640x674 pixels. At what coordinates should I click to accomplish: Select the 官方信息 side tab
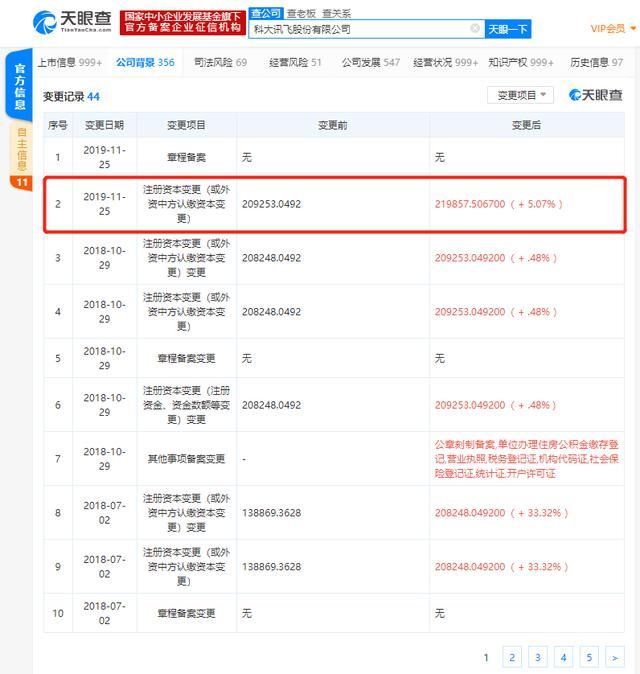click(19, 86)
